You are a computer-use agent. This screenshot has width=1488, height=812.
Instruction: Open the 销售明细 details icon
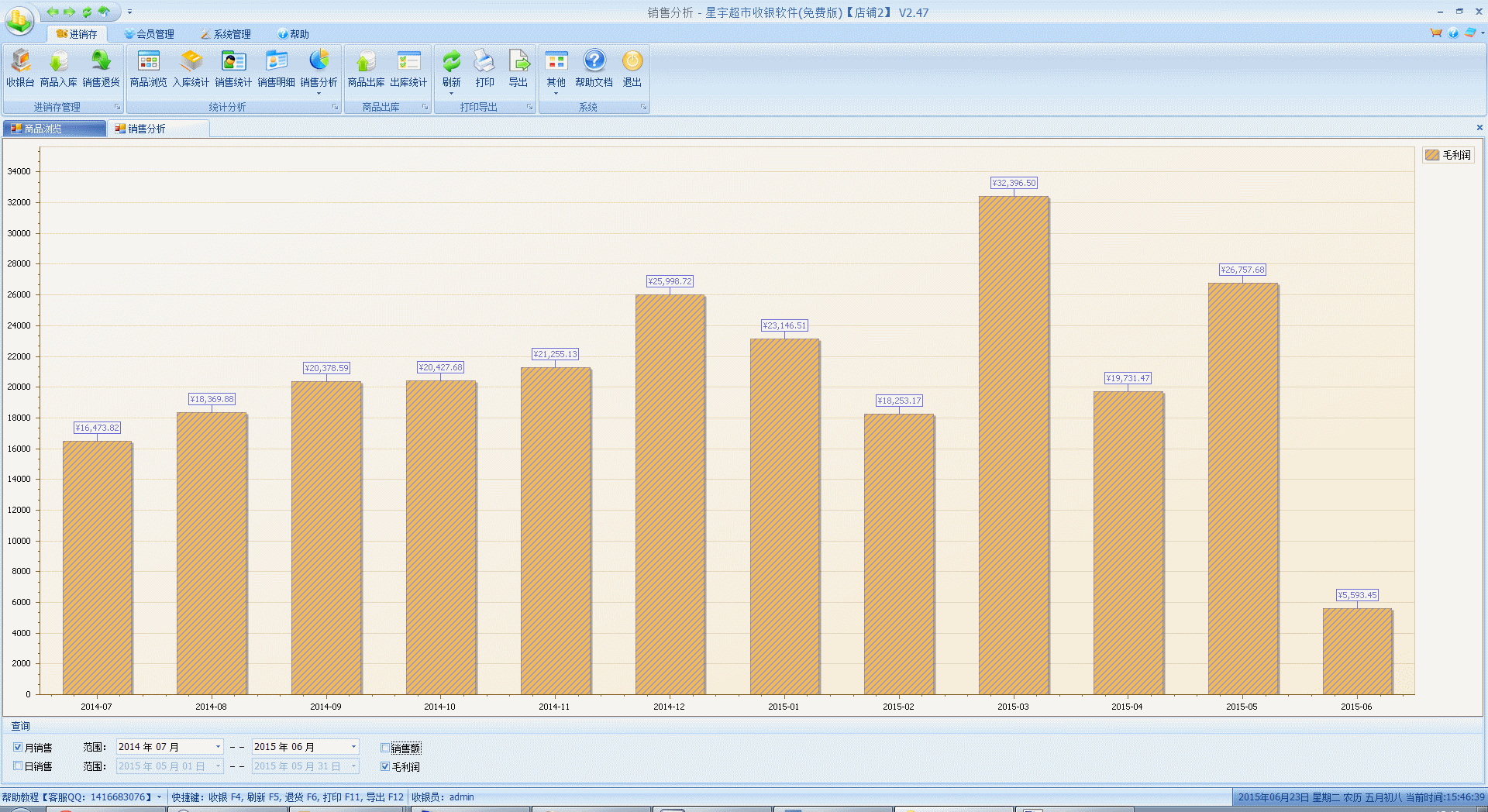click(276, 69)
